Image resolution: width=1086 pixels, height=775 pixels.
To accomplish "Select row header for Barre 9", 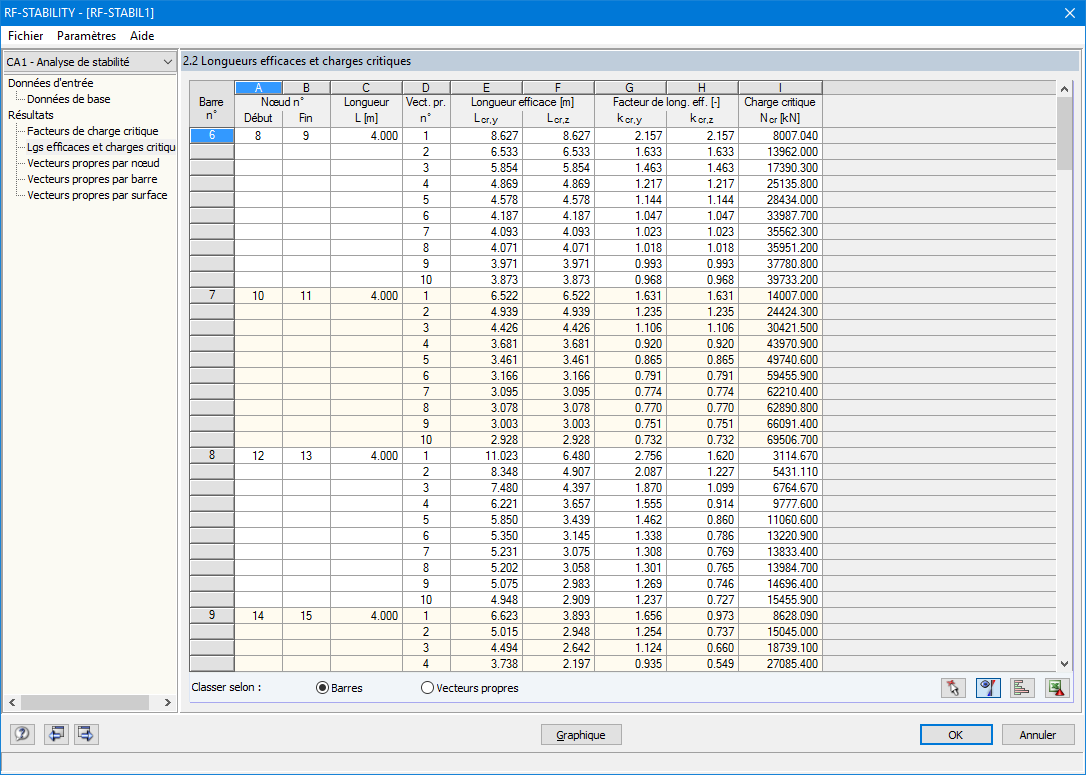I will (212, 616).
